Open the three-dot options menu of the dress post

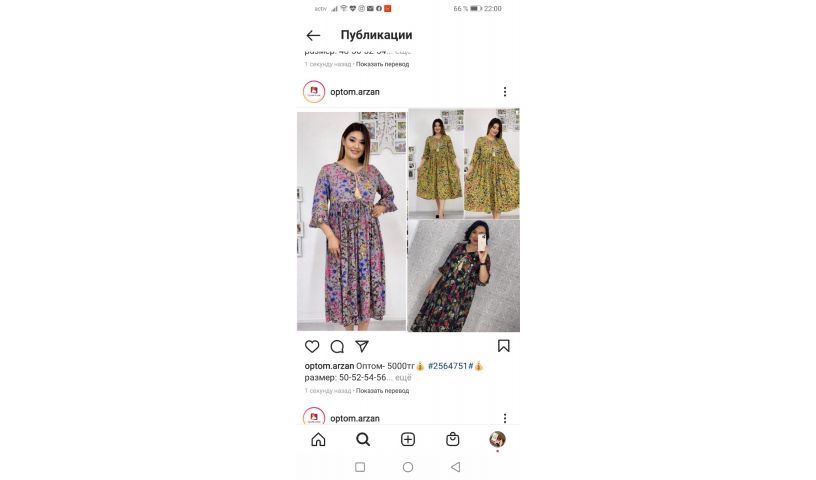coord(505,92)
